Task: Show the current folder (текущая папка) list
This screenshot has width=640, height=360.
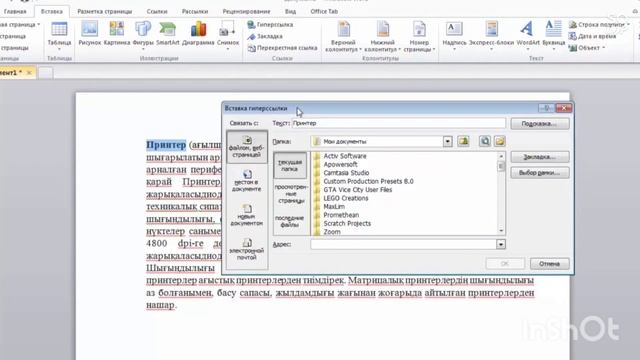Action: coord(290,165)
